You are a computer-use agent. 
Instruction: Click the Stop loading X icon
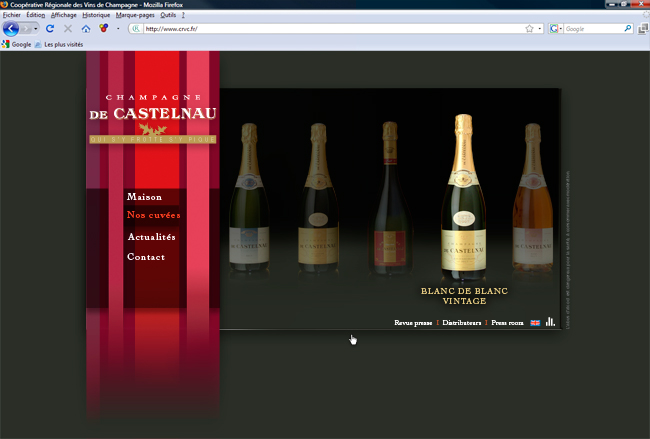(x=68, y=29)
